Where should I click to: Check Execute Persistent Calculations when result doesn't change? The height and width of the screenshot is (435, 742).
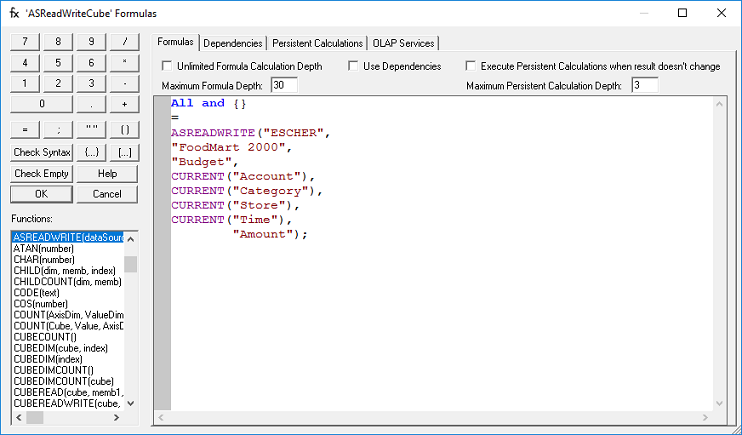click(471, 66)
